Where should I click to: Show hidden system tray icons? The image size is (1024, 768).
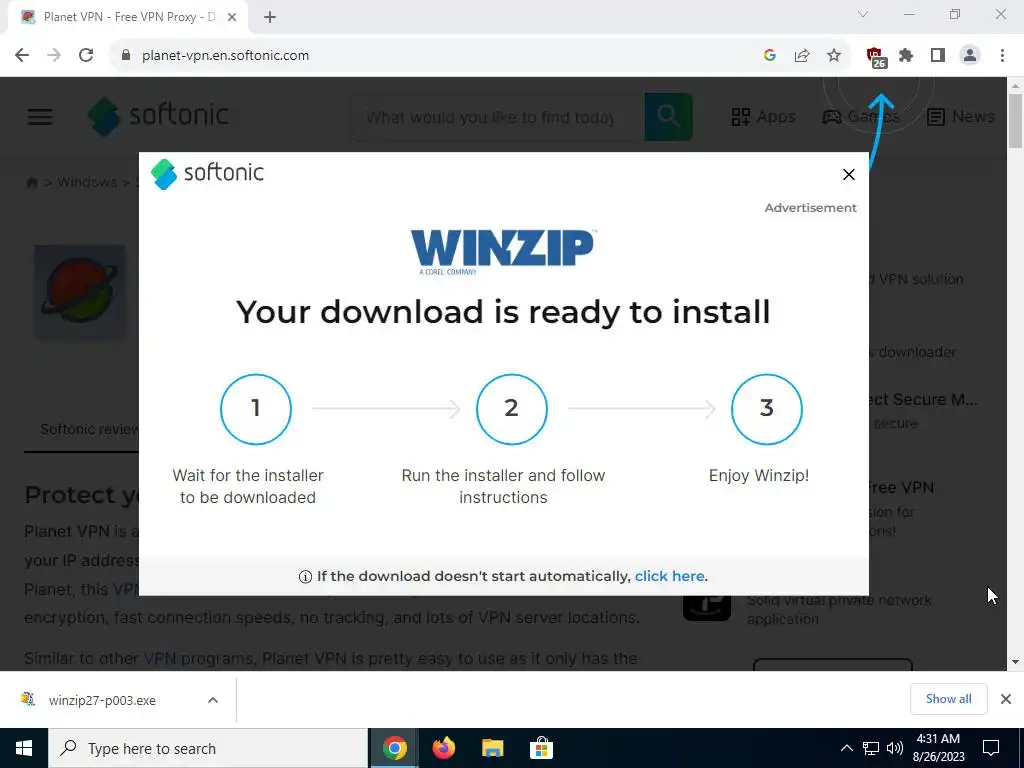tap(846, 748)
